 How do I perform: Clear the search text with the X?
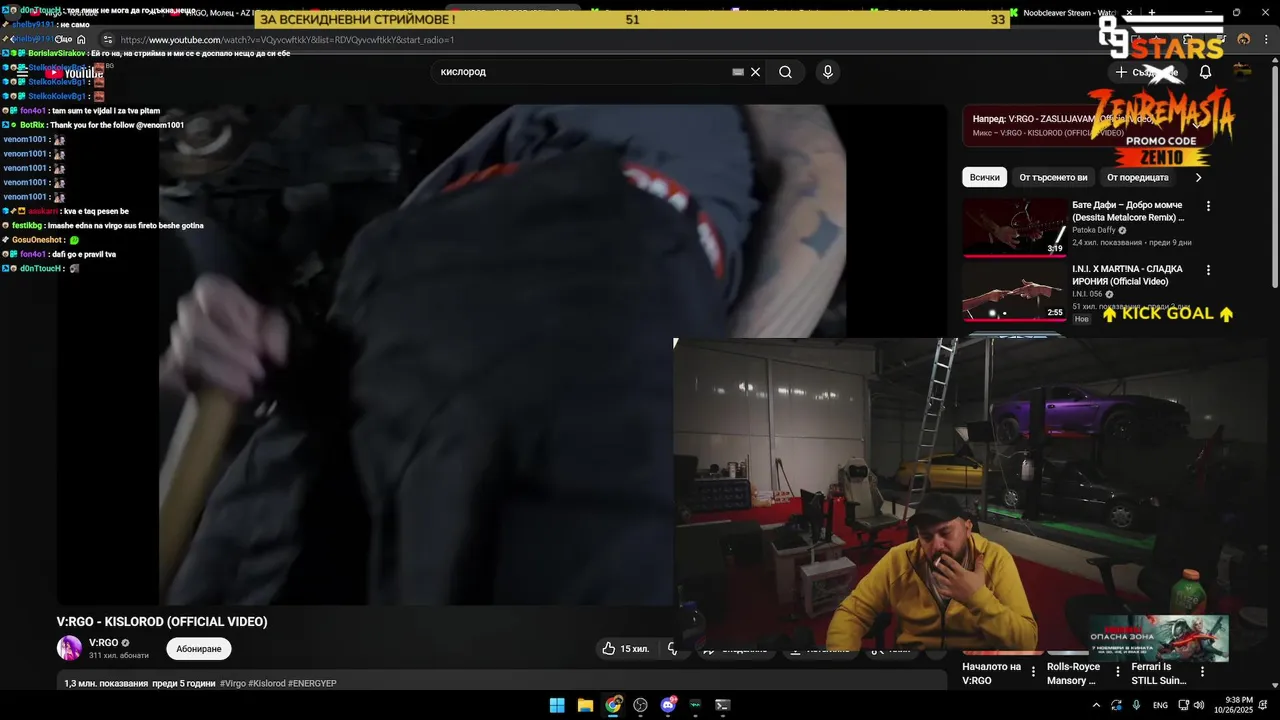point(756,72)
